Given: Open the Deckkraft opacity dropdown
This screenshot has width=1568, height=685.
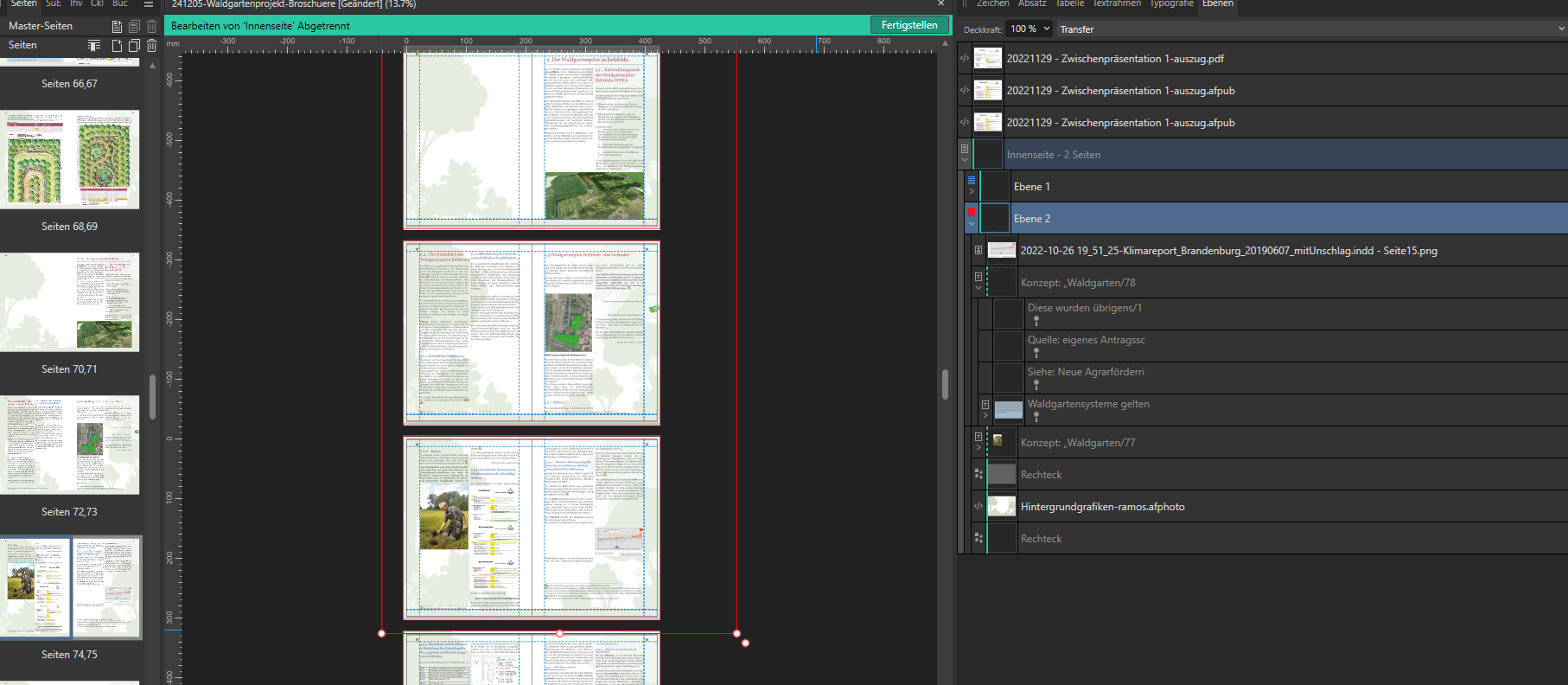Looking at the screenshot, I should pos(1046,29).
